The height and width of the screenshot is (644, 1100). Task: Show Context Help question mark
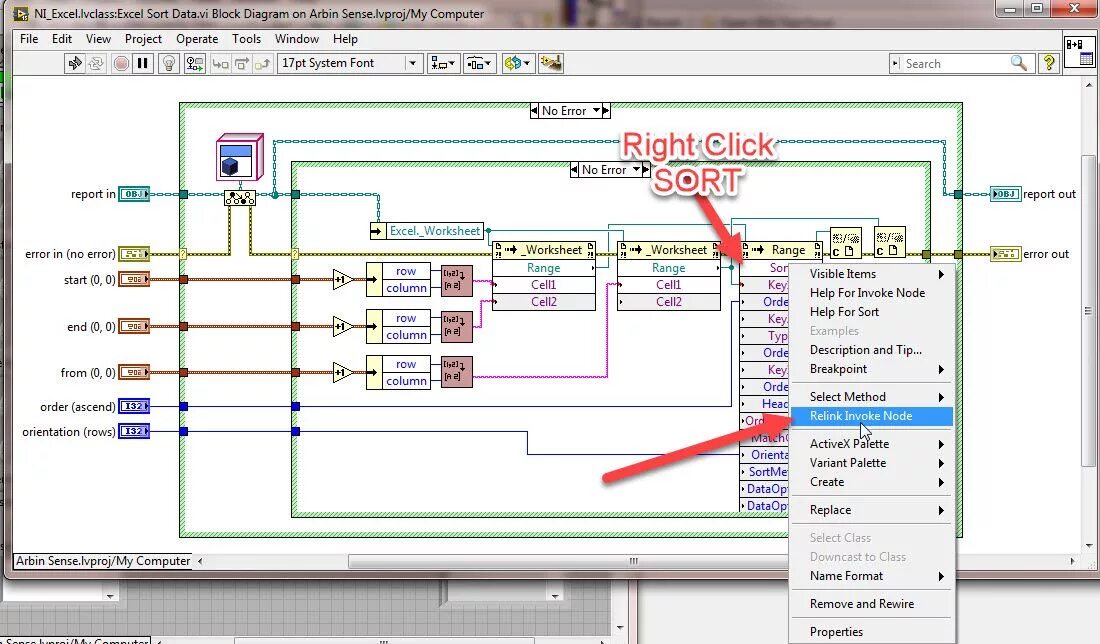1049,63
